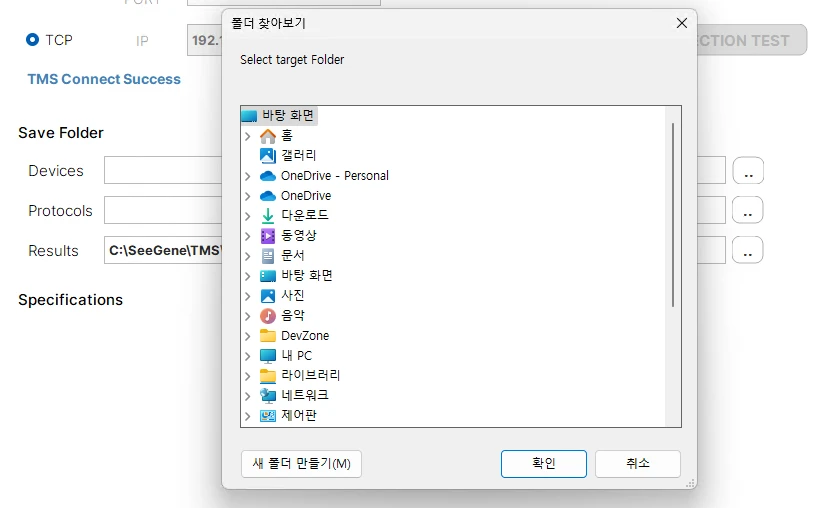Confirm folder selection with 확인
Image resolution: width=835 pixels, height=508 pixels.
click(x=544, y=464)
